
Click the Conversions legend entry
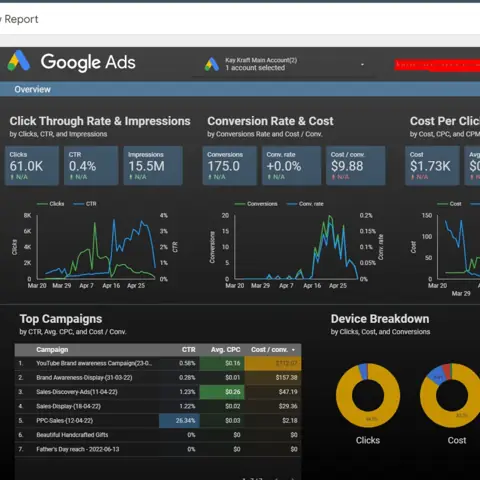(256, 204)
